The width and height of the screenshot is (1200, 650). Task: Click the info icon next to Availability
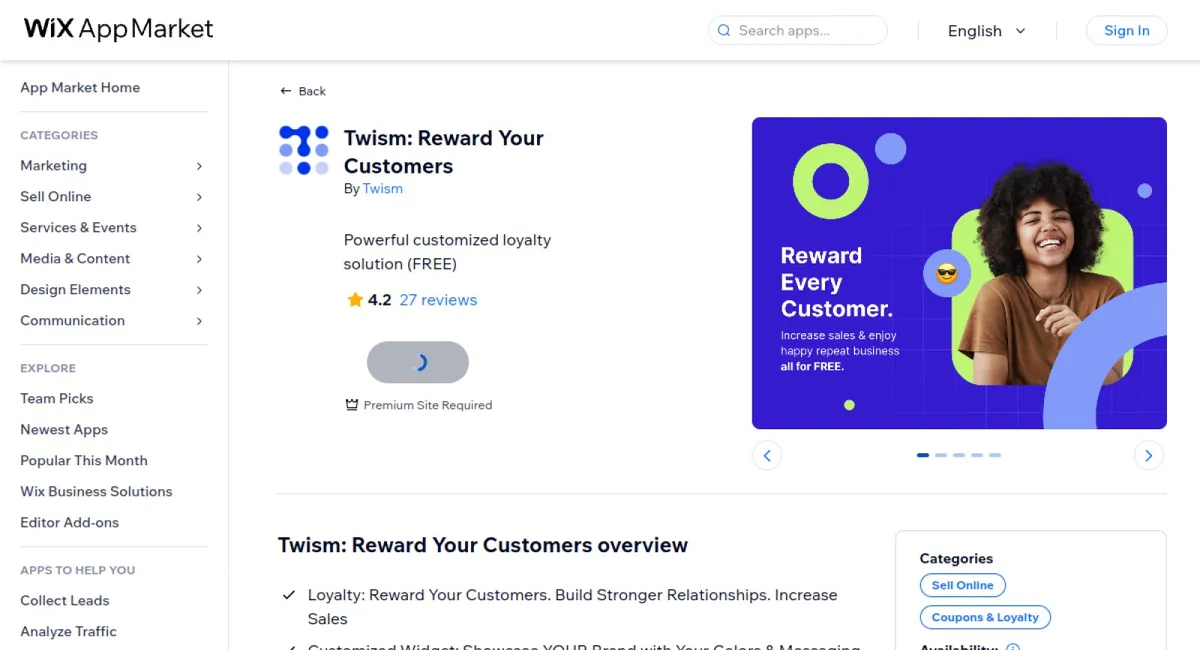coord(1014,647)
